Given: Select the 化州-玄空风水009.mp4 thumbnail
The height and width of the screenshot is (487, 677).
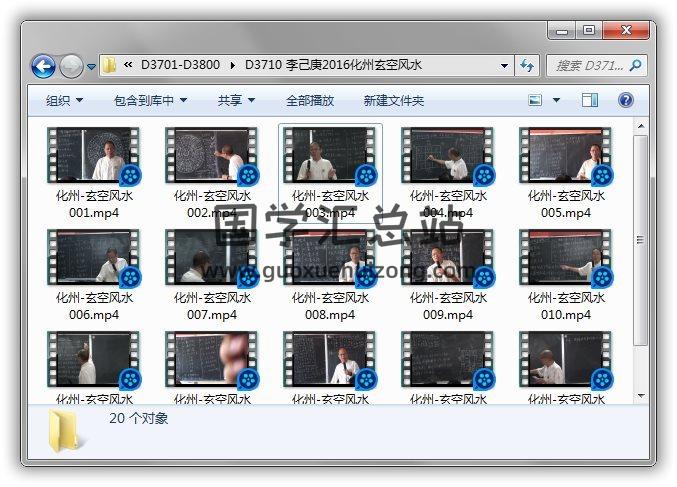Looking at the screenshot, I should [448, 257].
